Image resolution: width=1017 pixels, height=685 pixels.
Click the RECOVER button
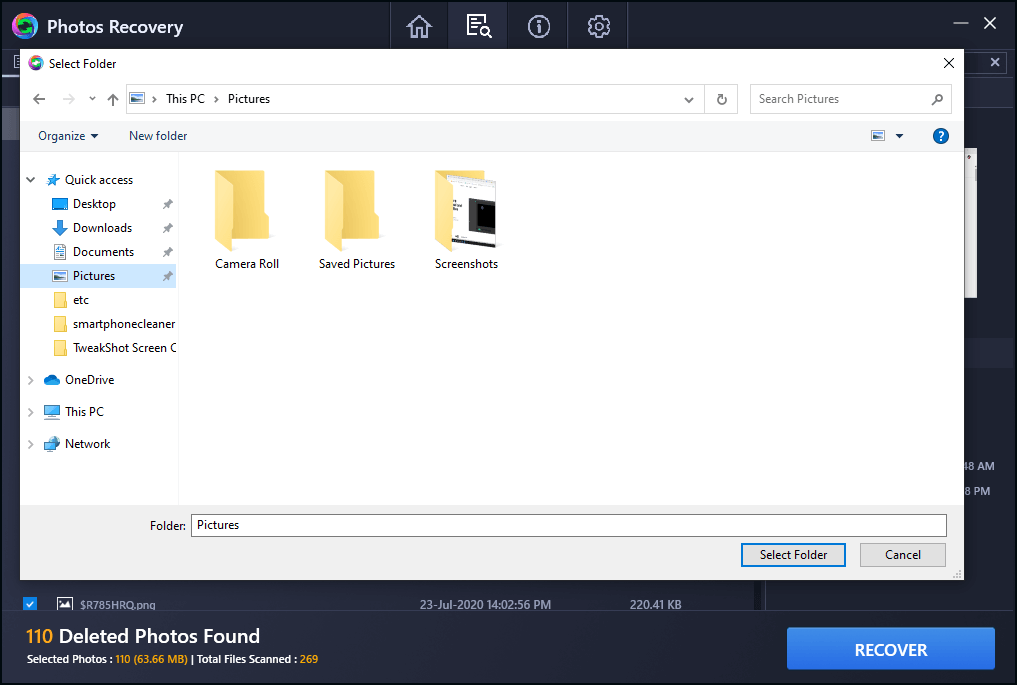[x=891, y=649]
